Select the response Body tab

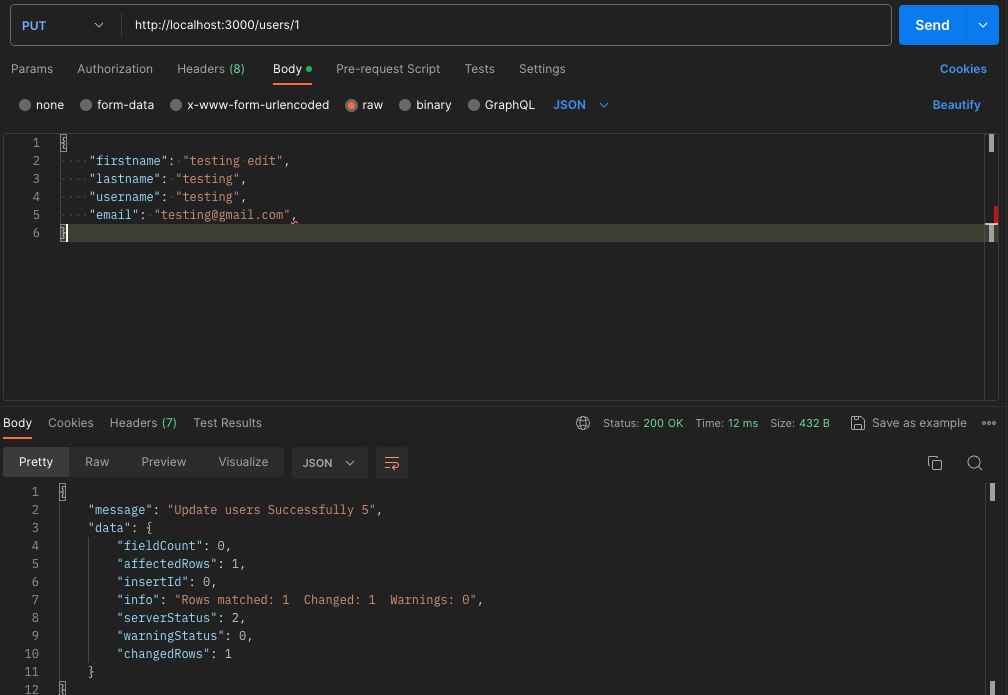click(17, 423)
